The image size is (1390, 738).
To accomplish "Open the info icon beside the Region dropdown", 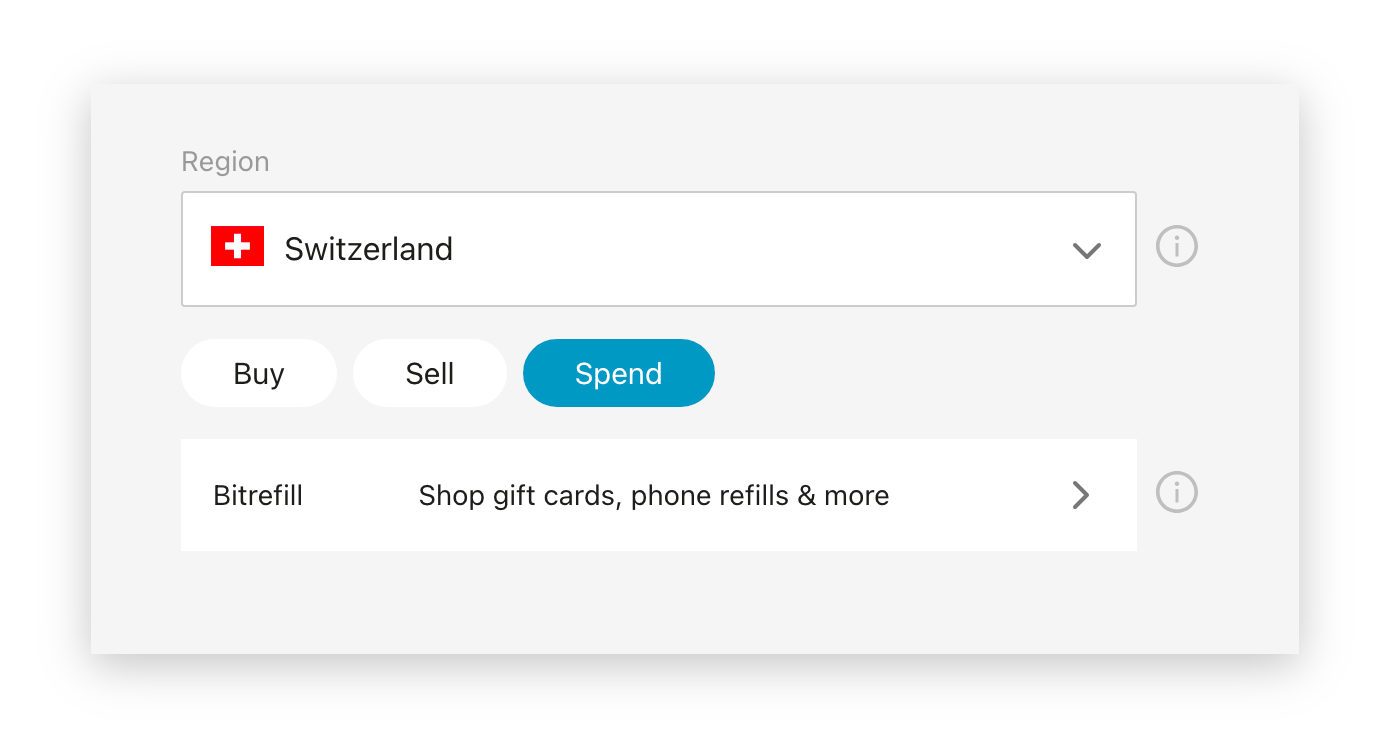I will click(1176, 247).
